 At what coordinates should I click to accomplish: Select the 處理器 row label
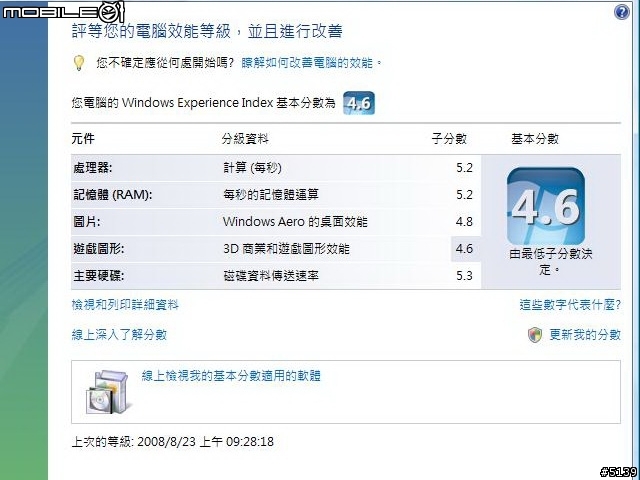[93, 168]
